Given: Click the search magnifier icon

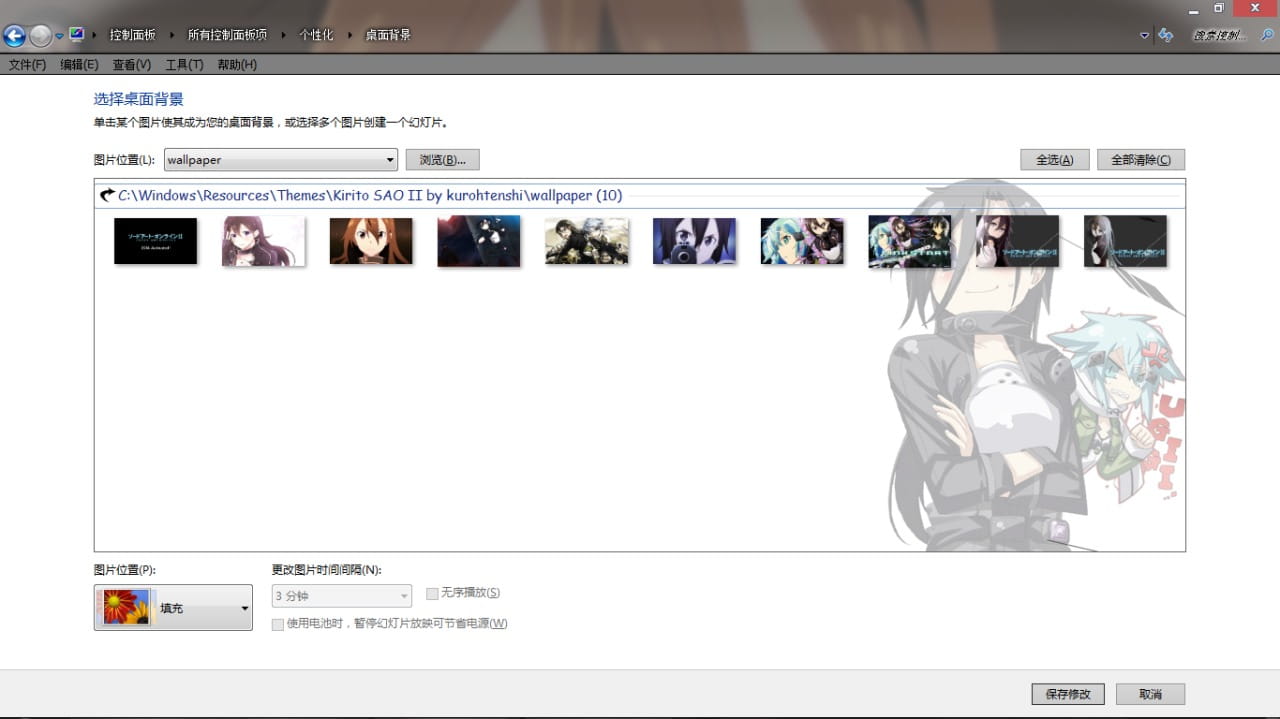Looking at the screenshot, I should pos(1268,35).
